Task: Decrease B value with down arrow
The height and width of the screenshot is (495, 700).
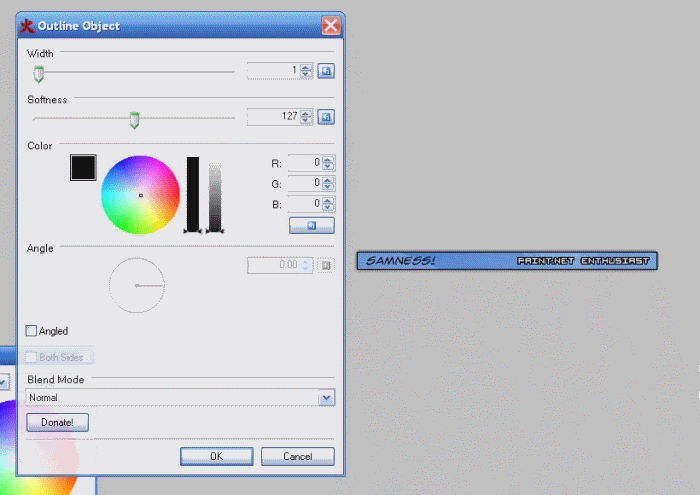Action: pyautogui.click(x=328, y=208)
